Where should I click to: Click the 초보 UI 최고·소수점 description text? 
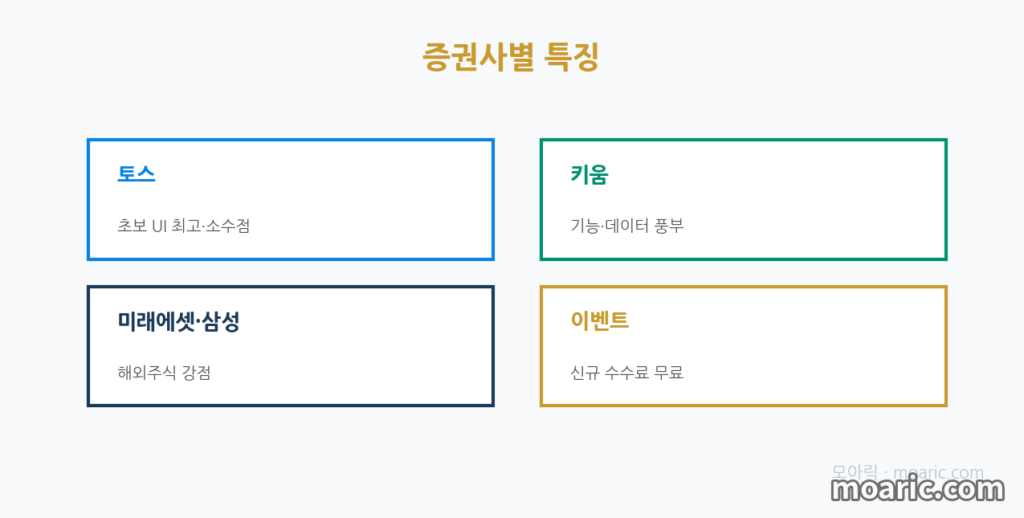[x=184, y=226]
